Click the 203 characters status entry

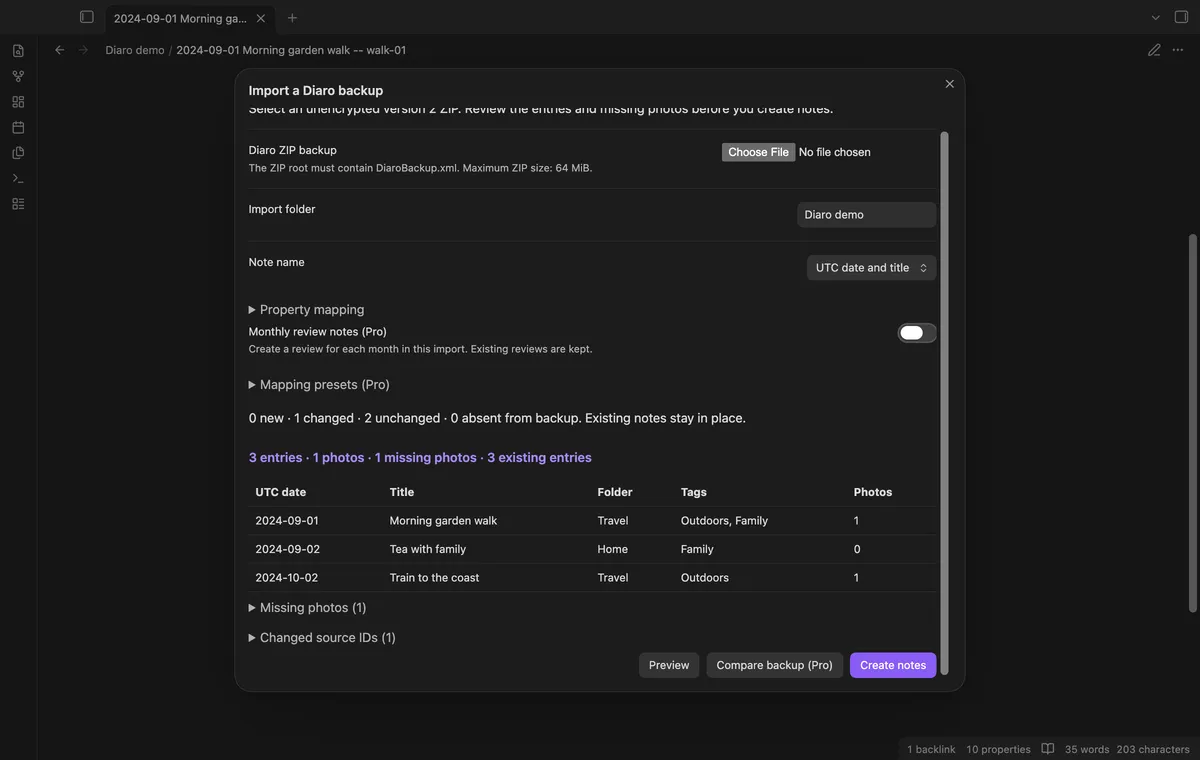[1153, 749]
